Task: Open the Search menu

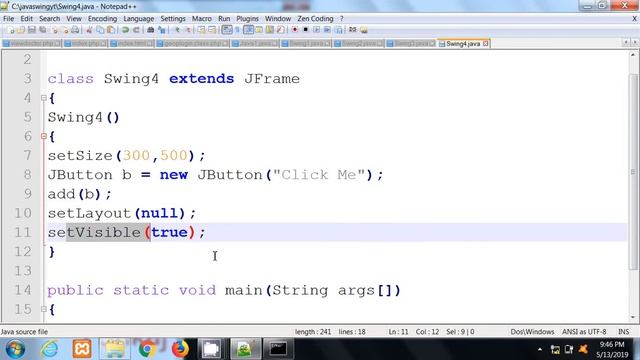Action: click(49, 19)
